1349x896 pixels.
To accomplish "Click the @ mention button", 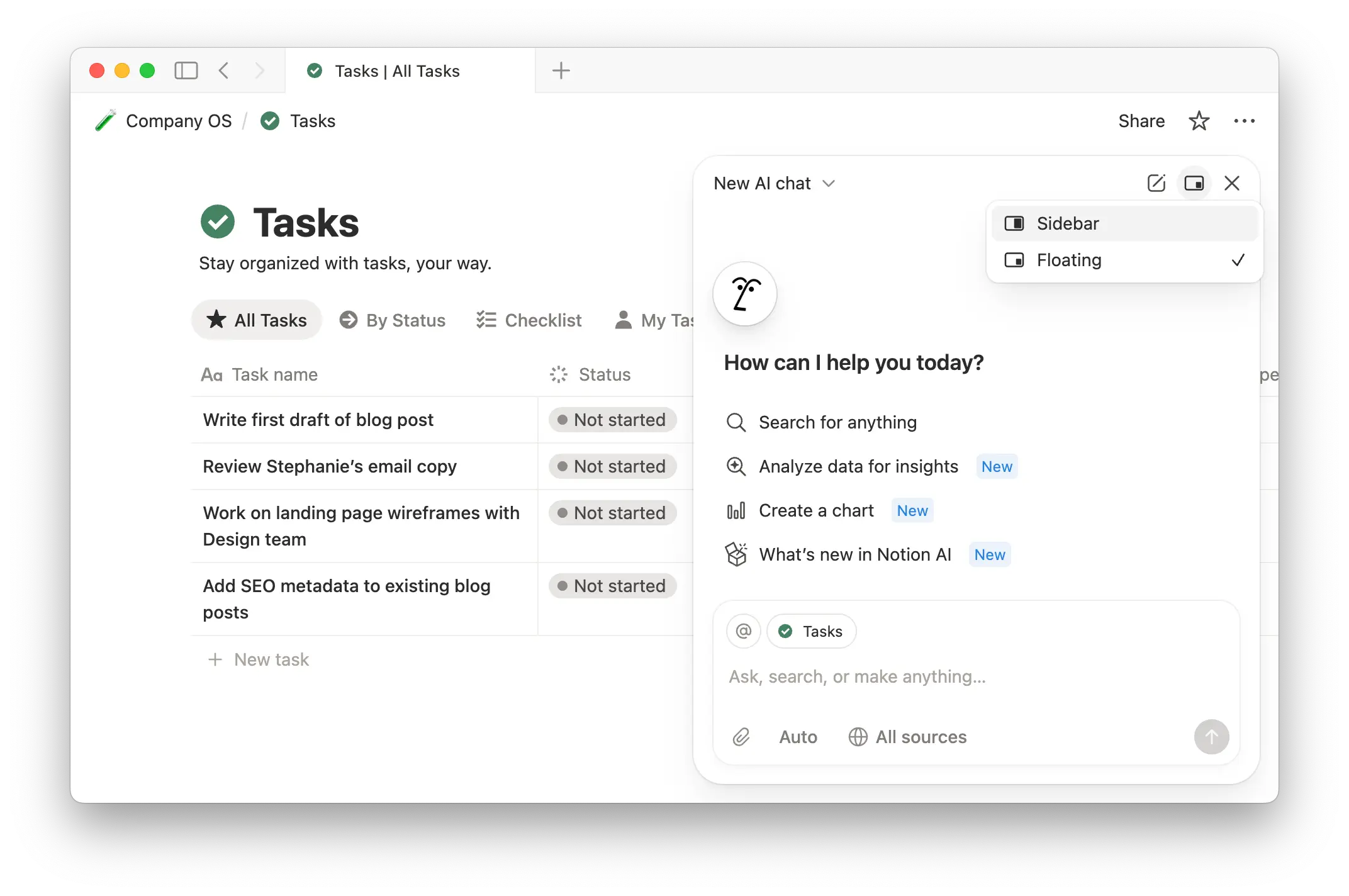I will [743, 631].
